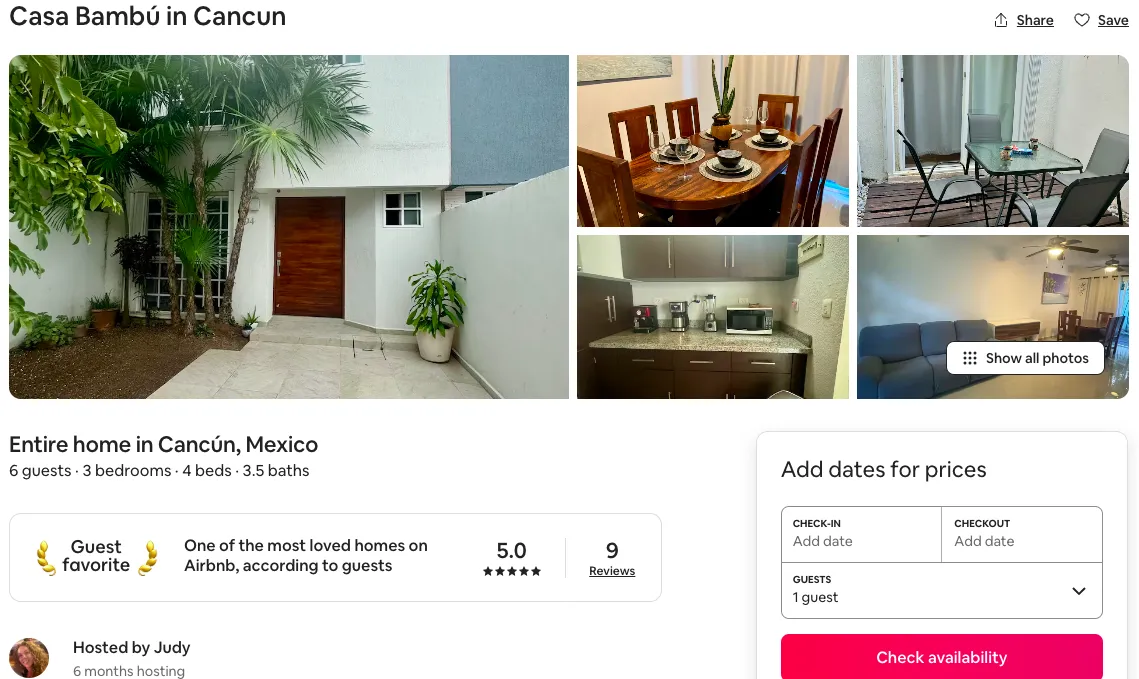Click the heart Save icon

pos(1082,20)
